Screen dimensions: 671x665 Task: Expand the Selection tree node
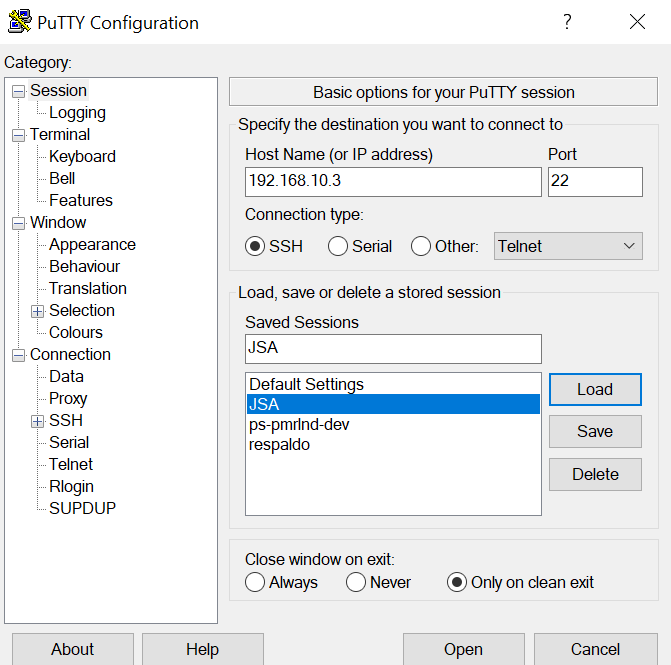click(x=38, y=311)
